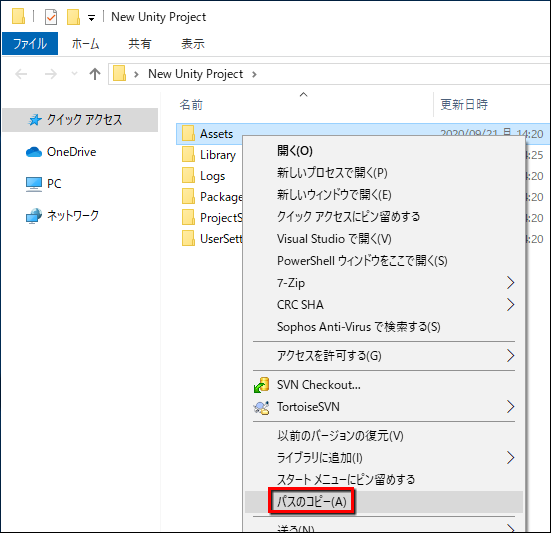
Task: Open the TortoiseSVN submenu
Action: 308,407
